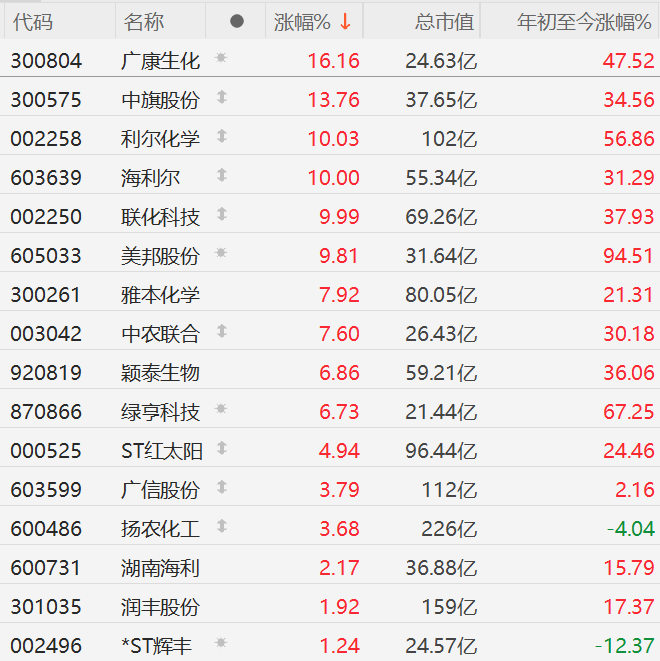Viewport: 660px width, 661px height.
Task: Click the 代码 column header
Action: click(x=33, y=22)
